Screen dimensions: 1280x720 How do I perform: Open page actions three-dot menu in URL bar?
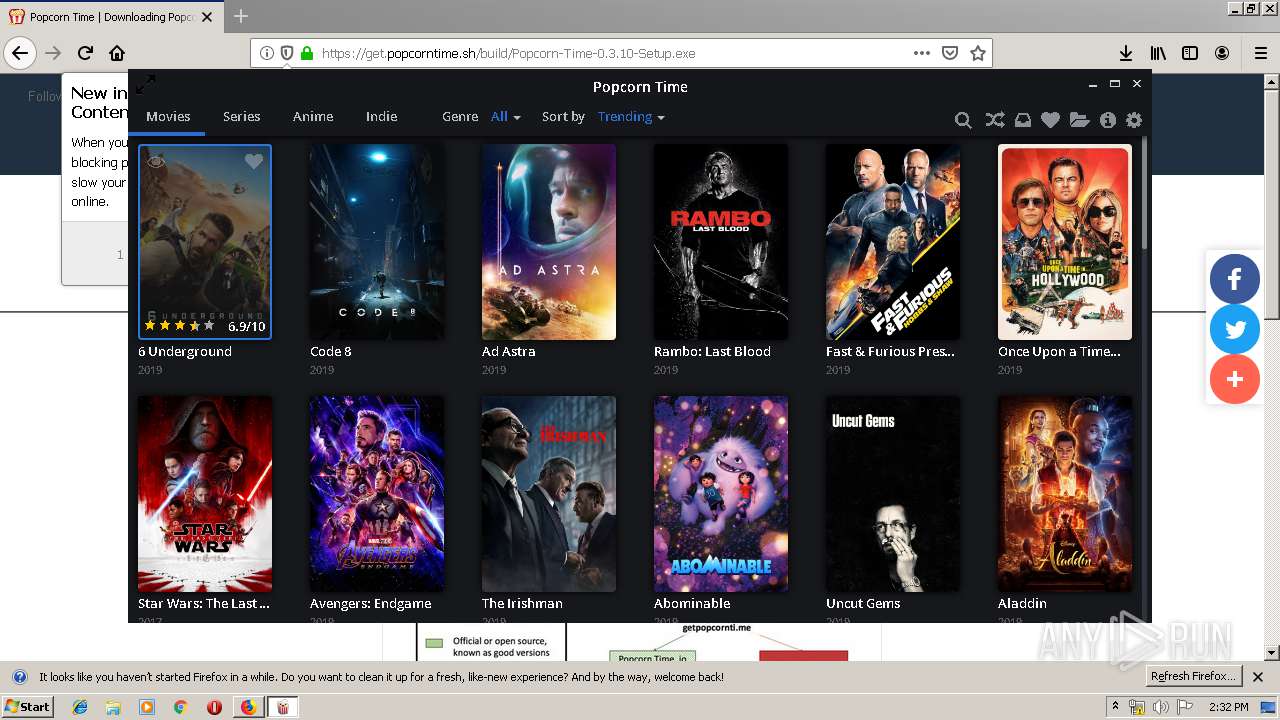coord(922,53)
